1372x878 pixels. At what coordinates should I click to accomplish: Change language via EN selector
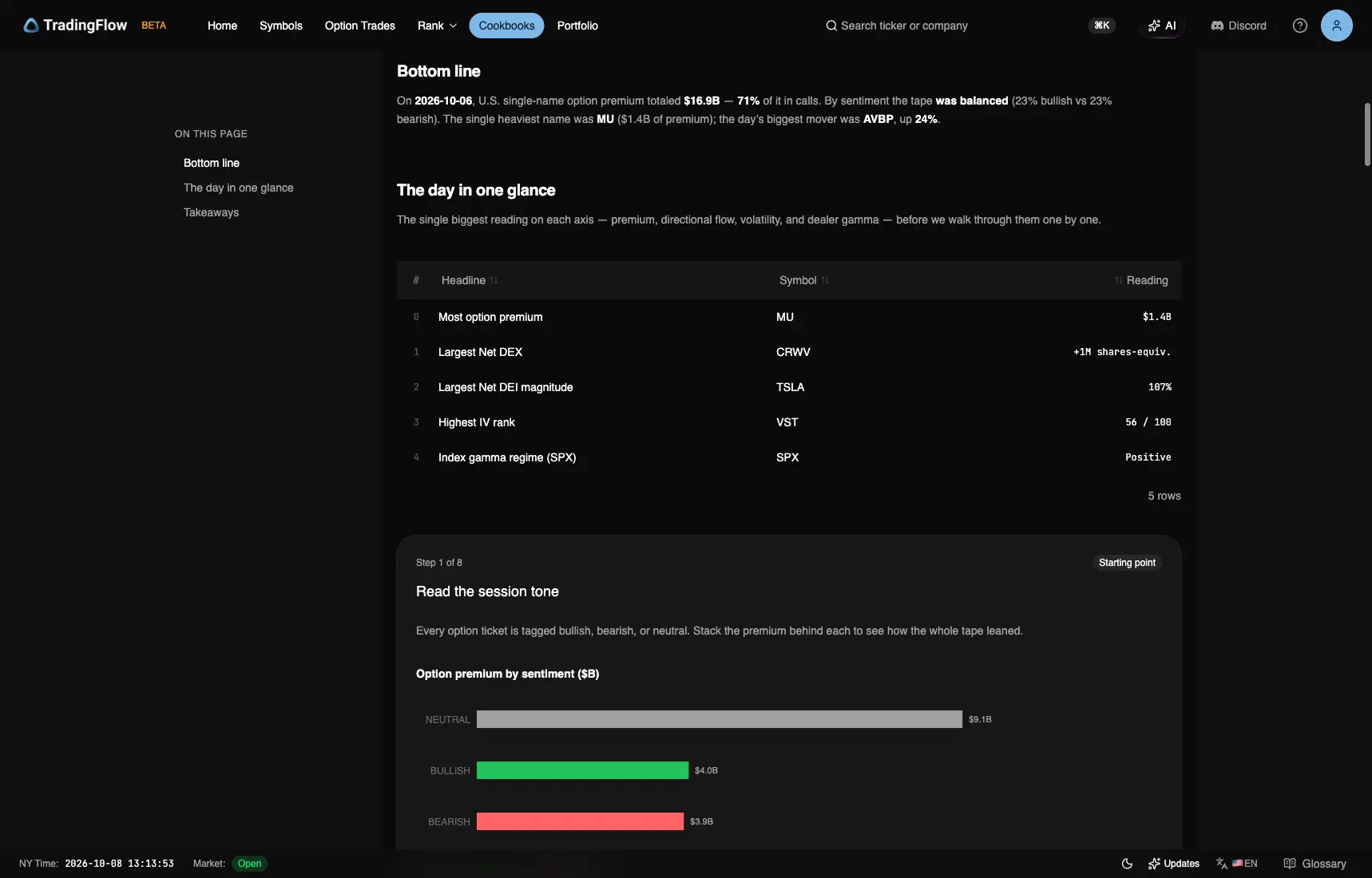click(1237, 864)
